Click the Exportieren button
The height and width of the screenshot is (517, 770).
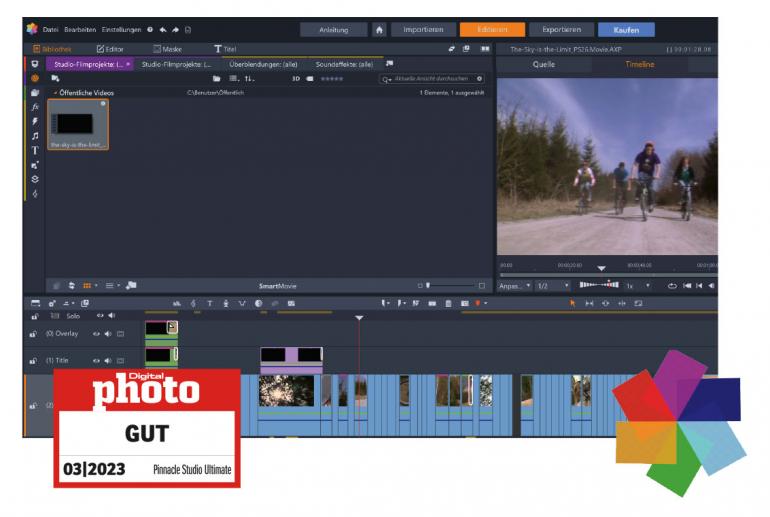pyautogui.click(x=561, y=29)
